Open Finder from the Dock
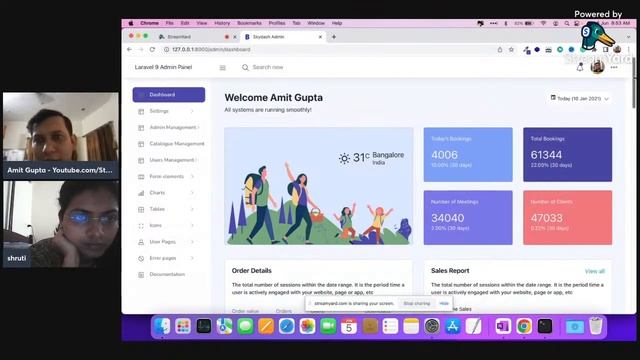Image resolution: width=640 pixels, height=360 pixels. pyautogui.click(x=162, y=327)
